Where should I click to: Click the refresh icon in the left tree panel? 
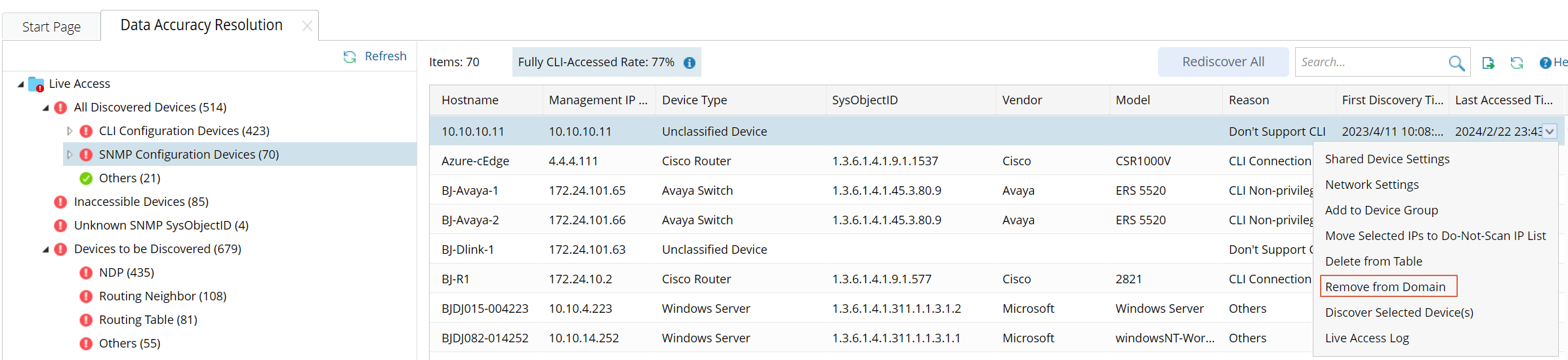pos(350,57)
